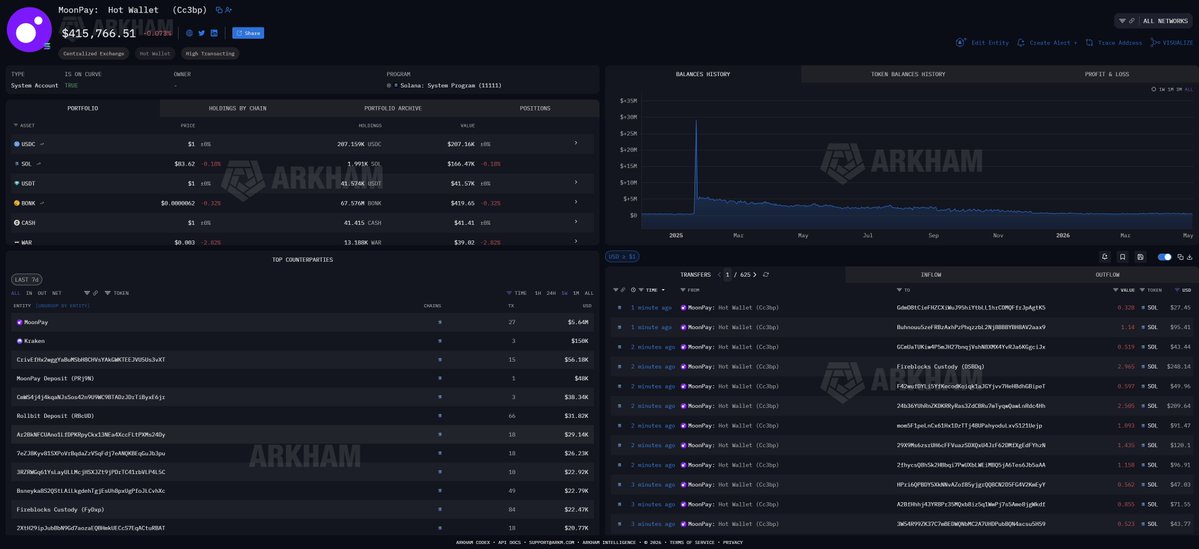Go to the previous transfers page arrow
Viewport: 1199px width, 549px height.
pyautogui.click(x=719, y=274)
